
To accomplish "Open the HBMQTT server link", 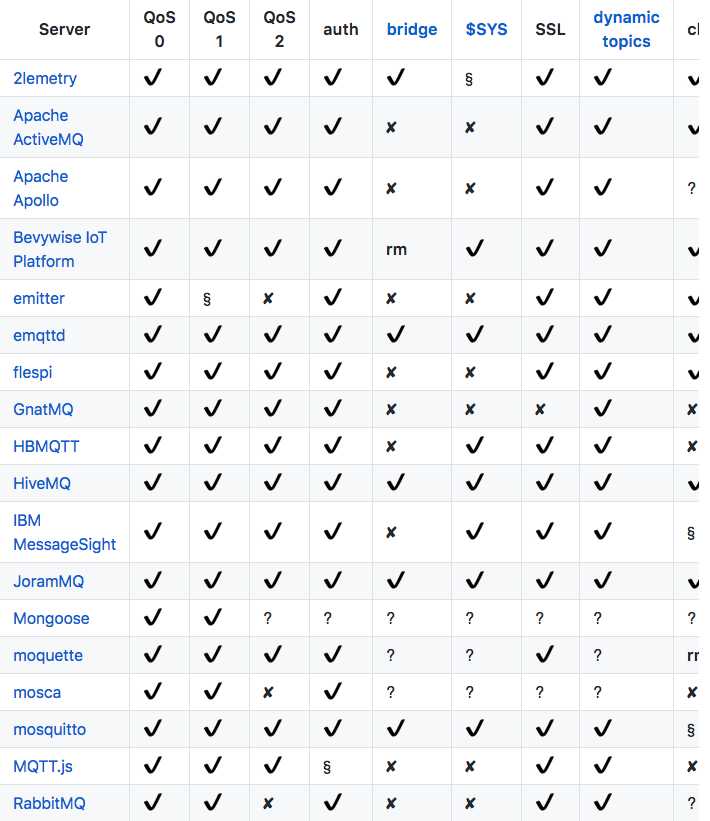I will pos(46,446).
